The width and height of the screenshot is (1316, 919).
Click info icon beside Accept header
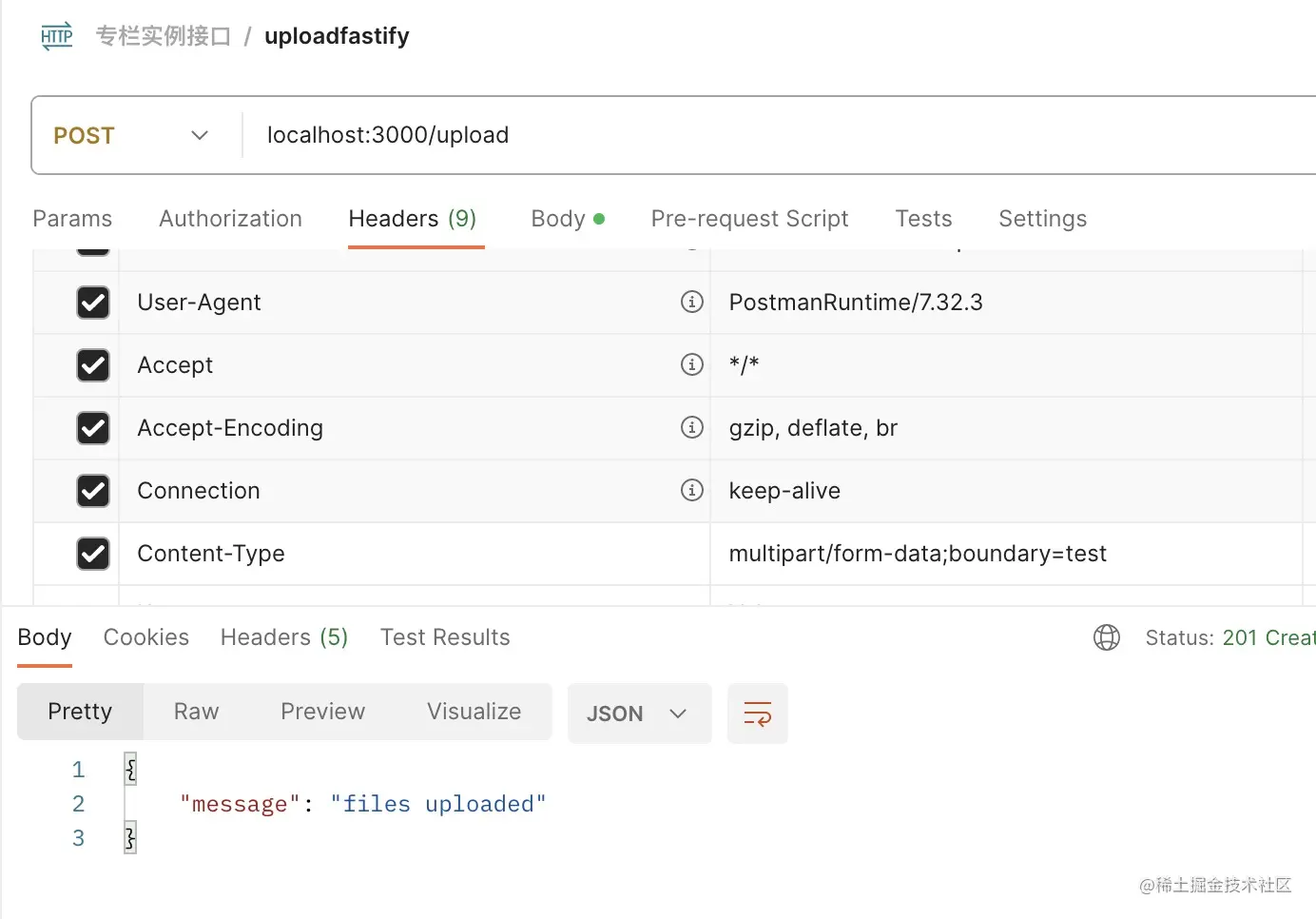click(692, 364)
